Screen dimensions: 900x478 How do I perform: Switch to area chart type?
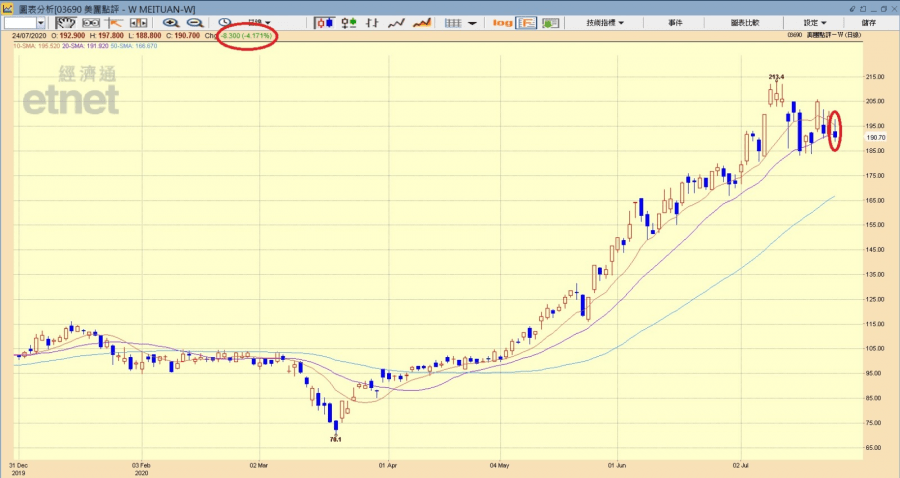422,22
